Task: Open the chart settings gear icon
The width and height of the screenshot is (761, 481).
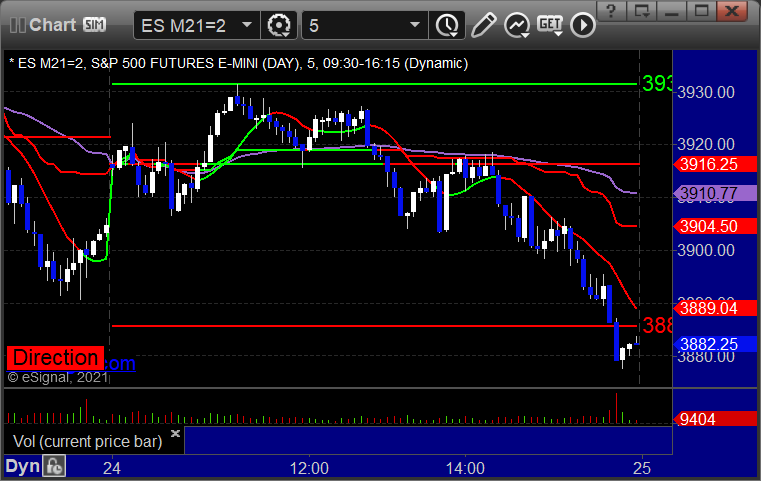Action: [279, 25]
